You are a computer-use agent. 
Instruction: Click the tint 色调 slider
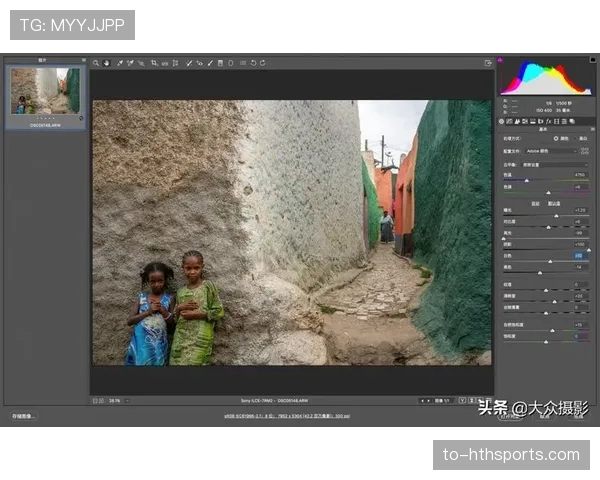coord(546,193)
